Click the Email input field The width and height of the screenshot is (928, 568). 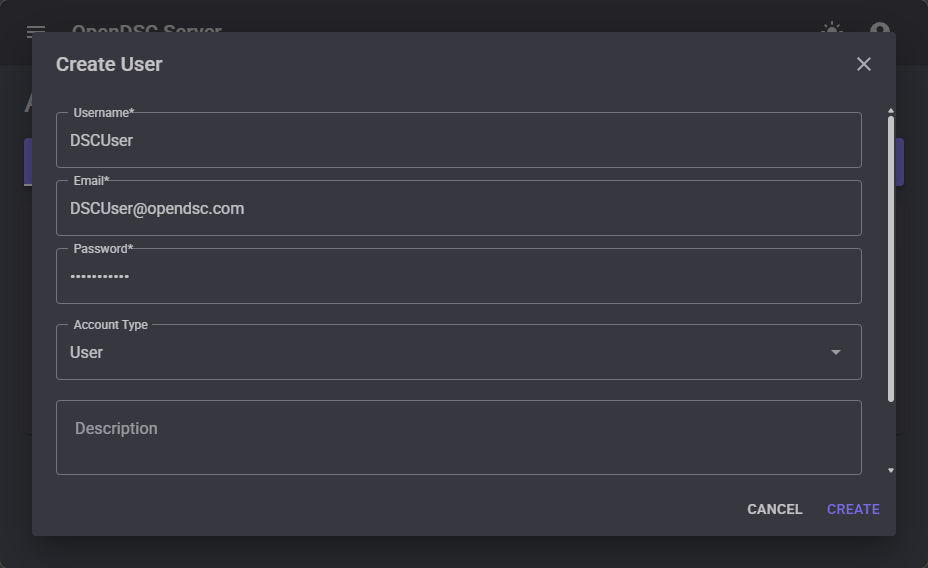tap(459, 208)
